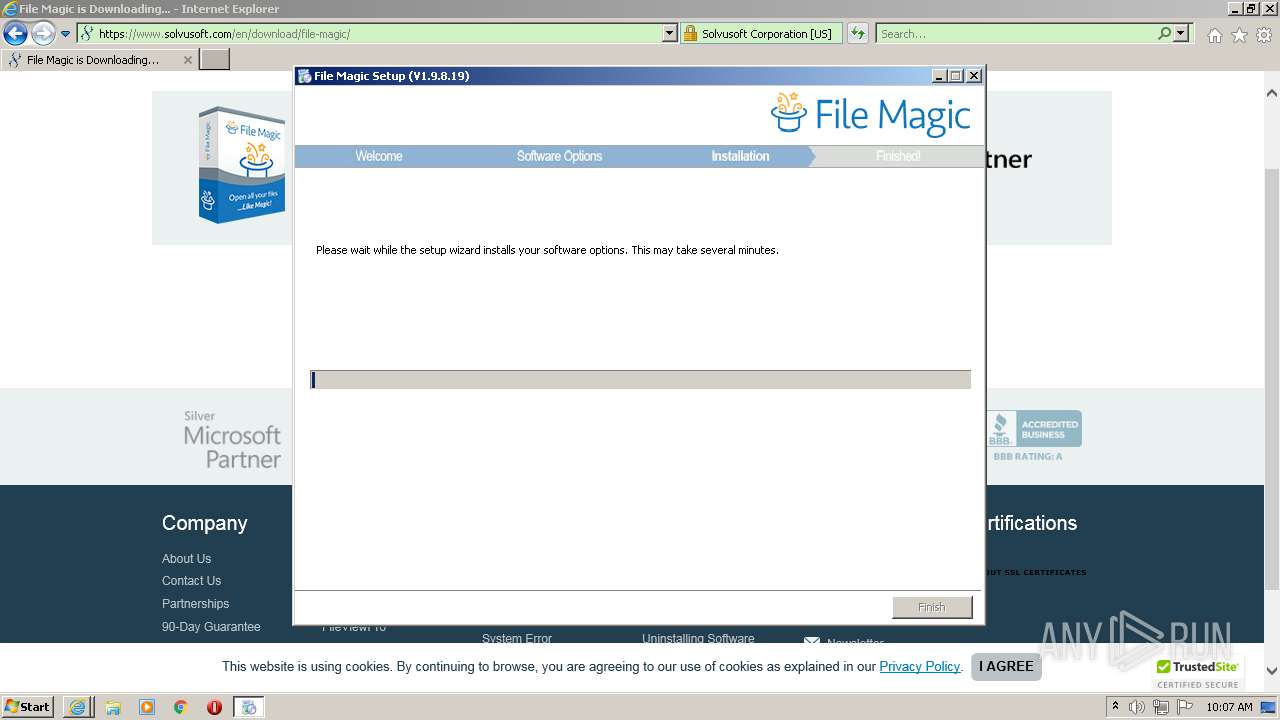Click the Software Options step
Viewport: 1280px width, 720px height.
(559, 156)
